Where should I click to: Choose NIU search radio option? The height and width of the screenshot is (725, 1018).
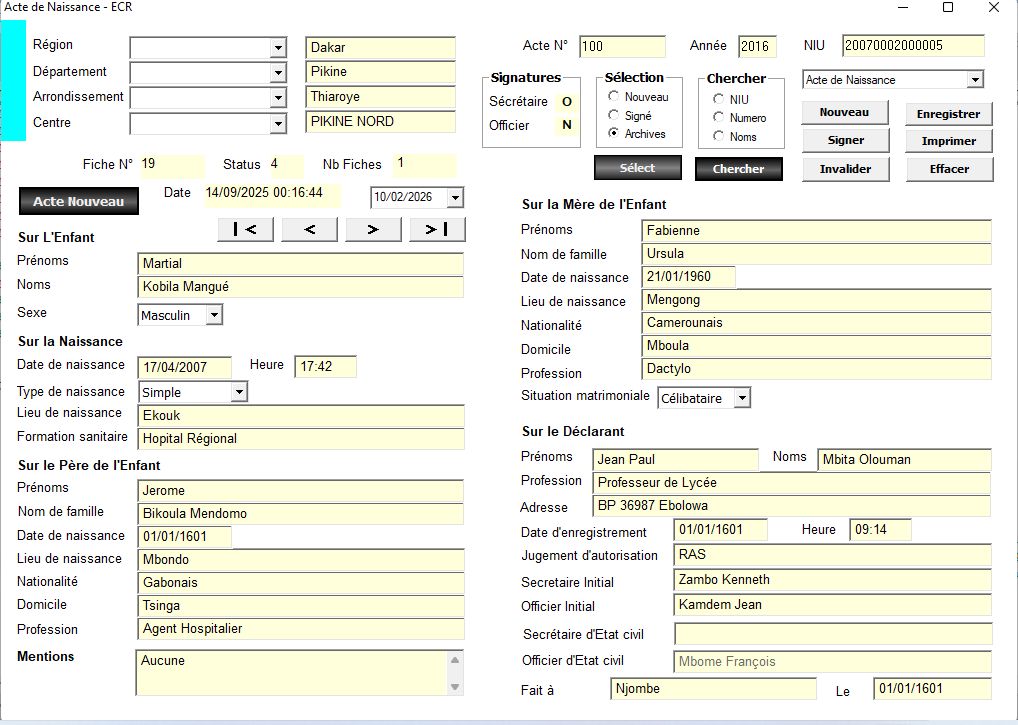(x=718, y=99)
